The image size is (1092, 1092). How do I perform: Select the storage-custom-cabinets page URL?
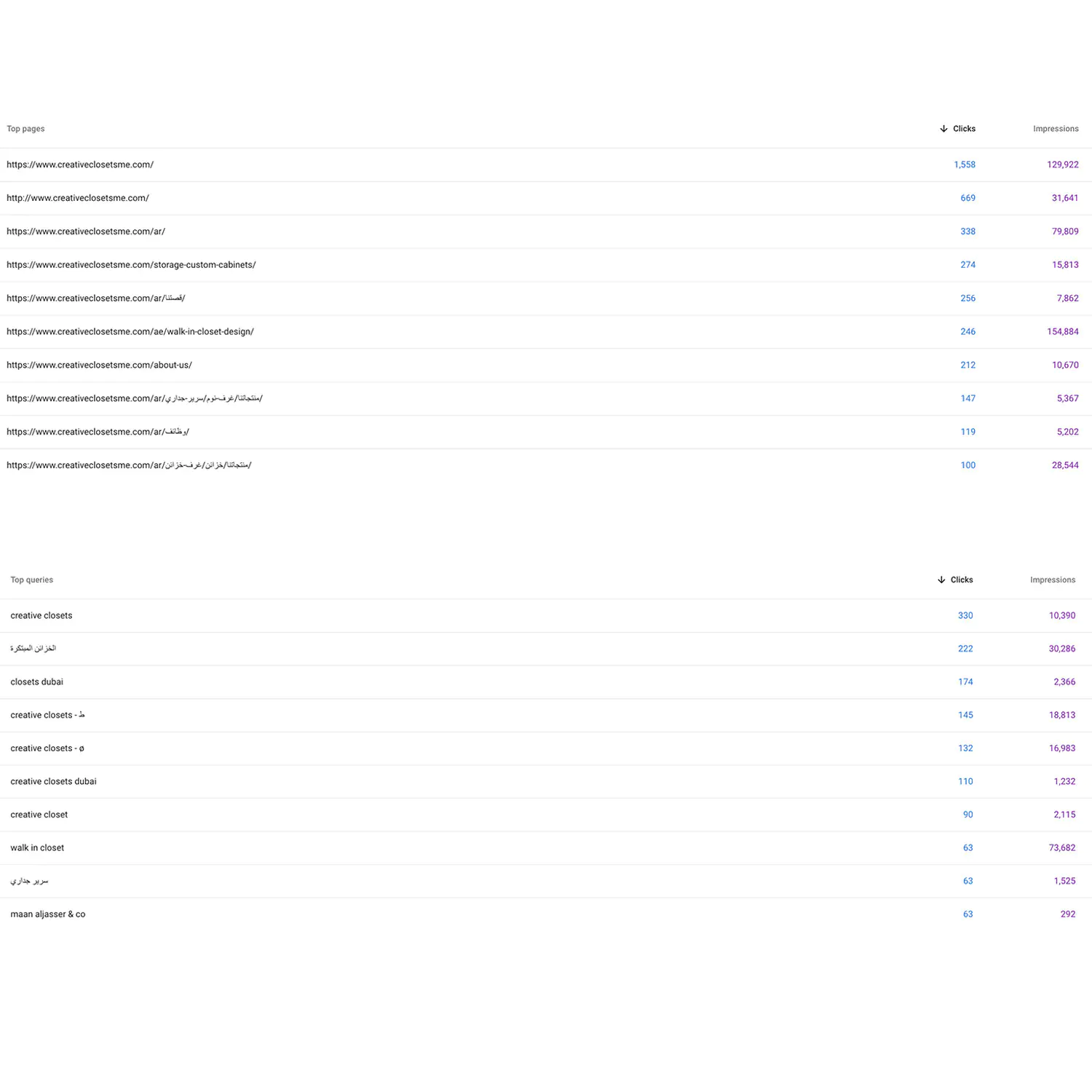point(131,265)
